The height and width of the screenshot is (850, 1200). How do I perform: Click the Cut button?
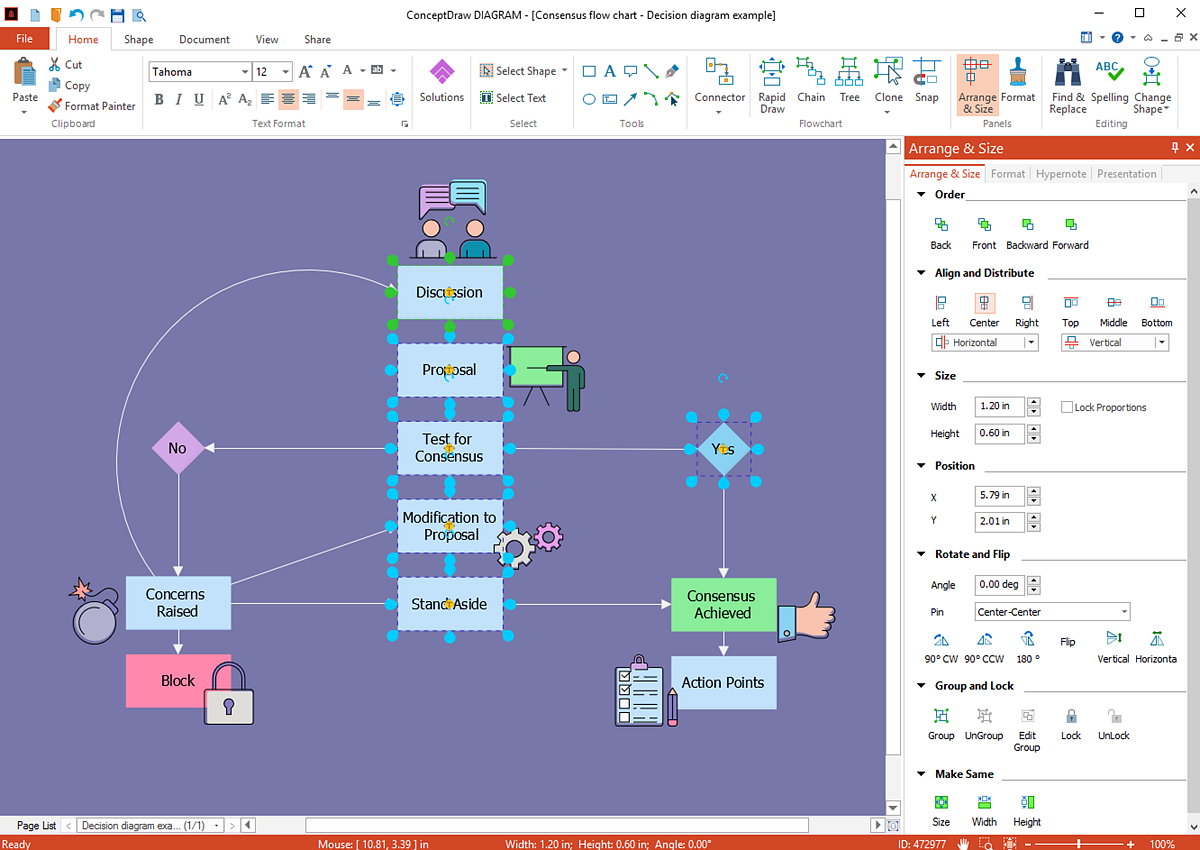[66, 65]
